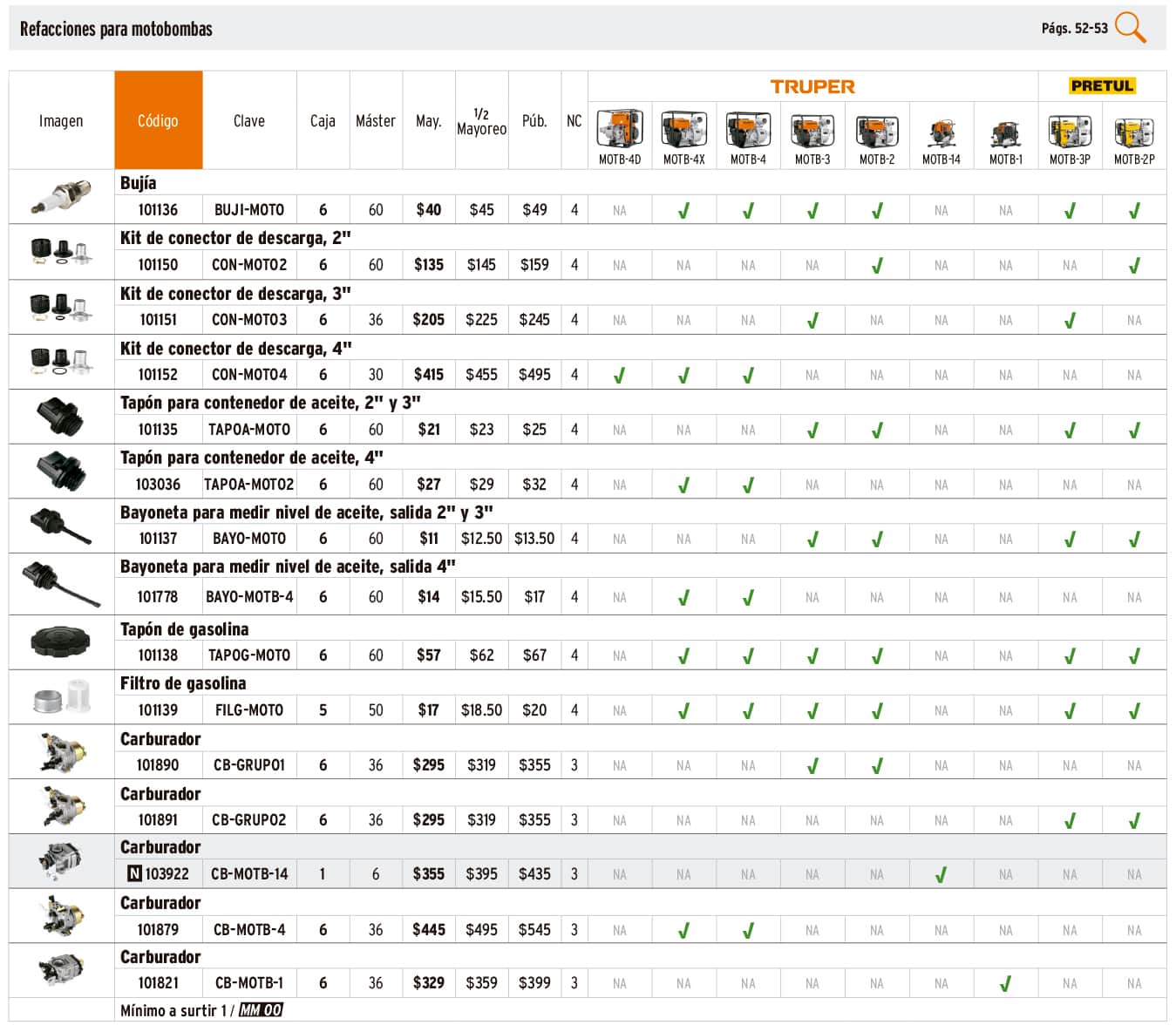Viewport: 1176px width, 1025px height.
Task: Click the CON-MOTO4 checkmark under MOTB-4D
Action: point(620,376)
